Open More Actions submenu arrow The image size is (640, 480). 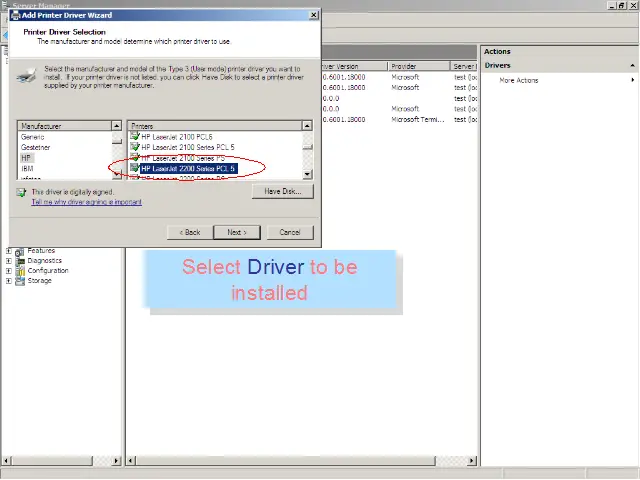tap(633, 80)
